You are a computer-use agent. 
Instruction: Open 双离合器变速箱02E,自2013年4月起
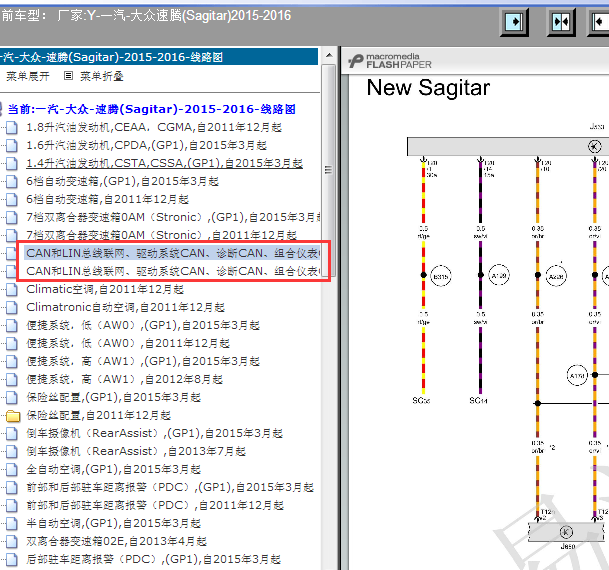tap(117, 541)
